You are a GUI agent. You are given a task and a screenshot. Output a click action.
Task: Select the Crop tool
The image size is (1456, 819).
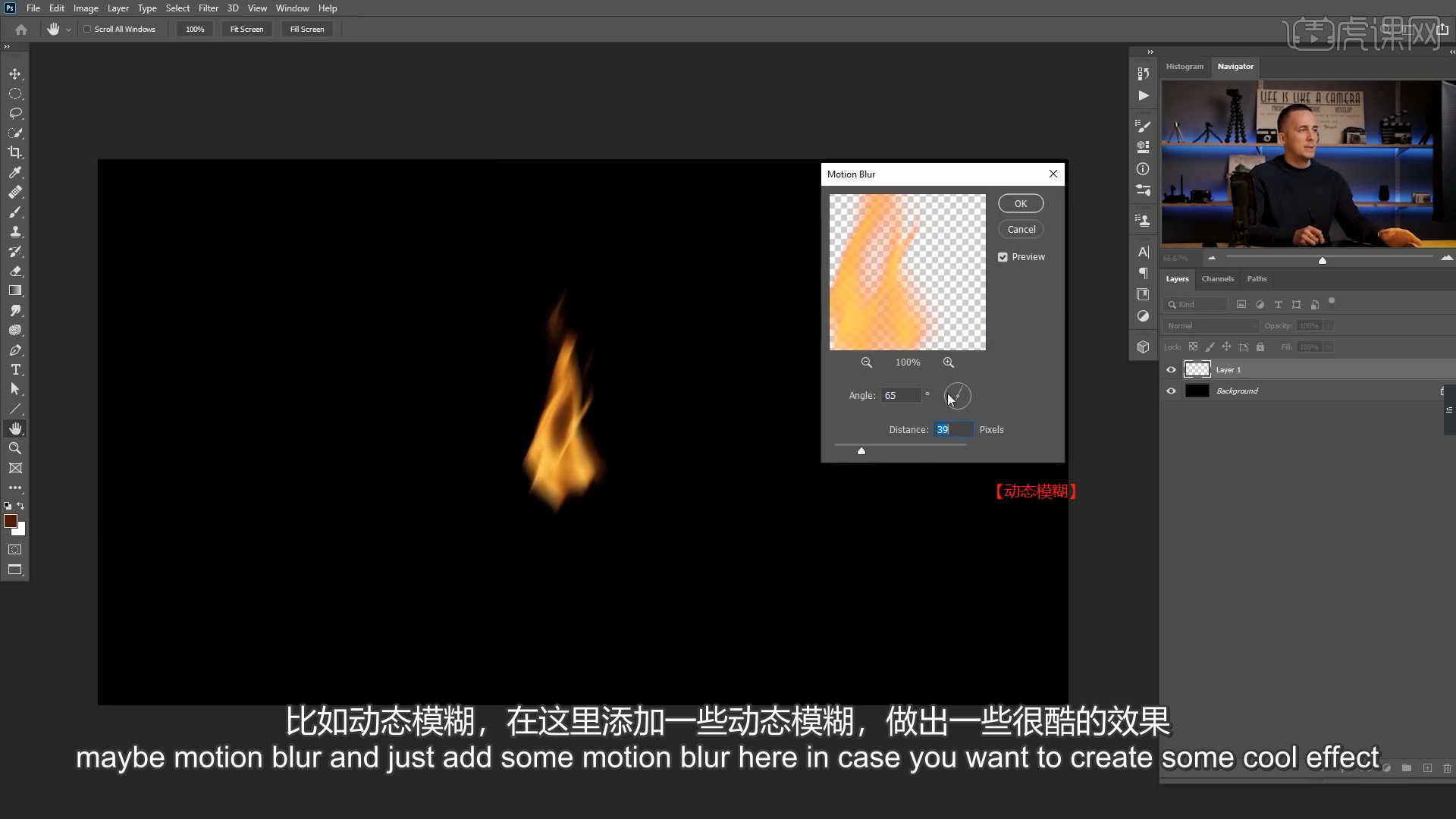(x=15, y=152)
